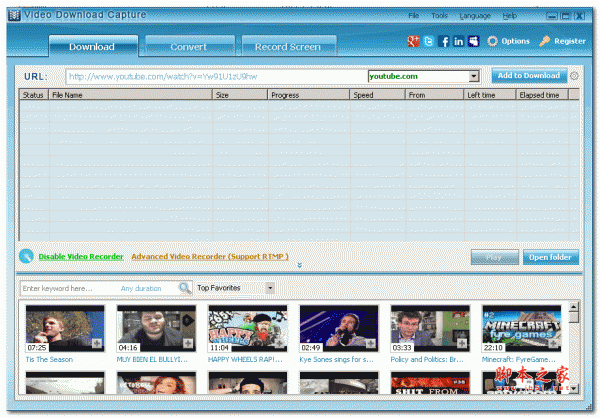Open the 'Tis The Season' video thumbnail
The height and width of the screenshot is (418, 600).
65,328
